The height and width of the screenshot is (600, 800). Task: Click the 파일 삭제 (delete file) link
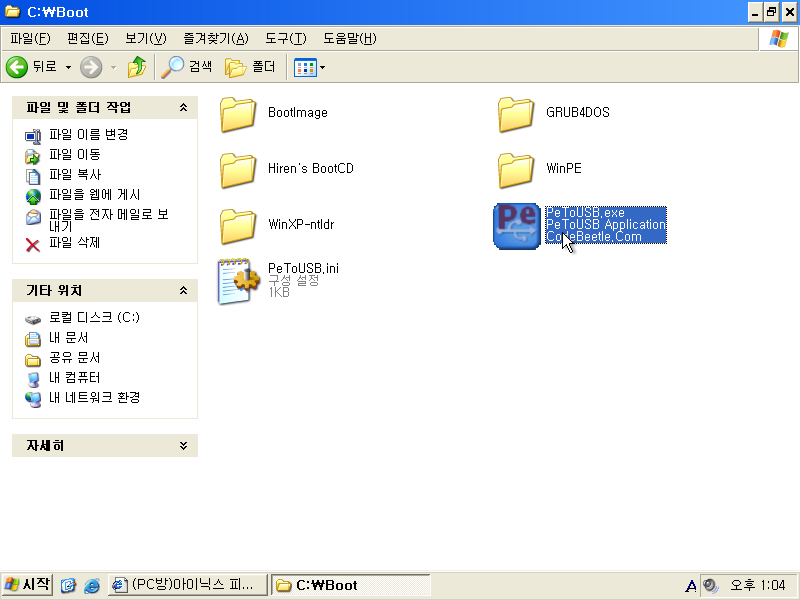click(x=74, y=243)
